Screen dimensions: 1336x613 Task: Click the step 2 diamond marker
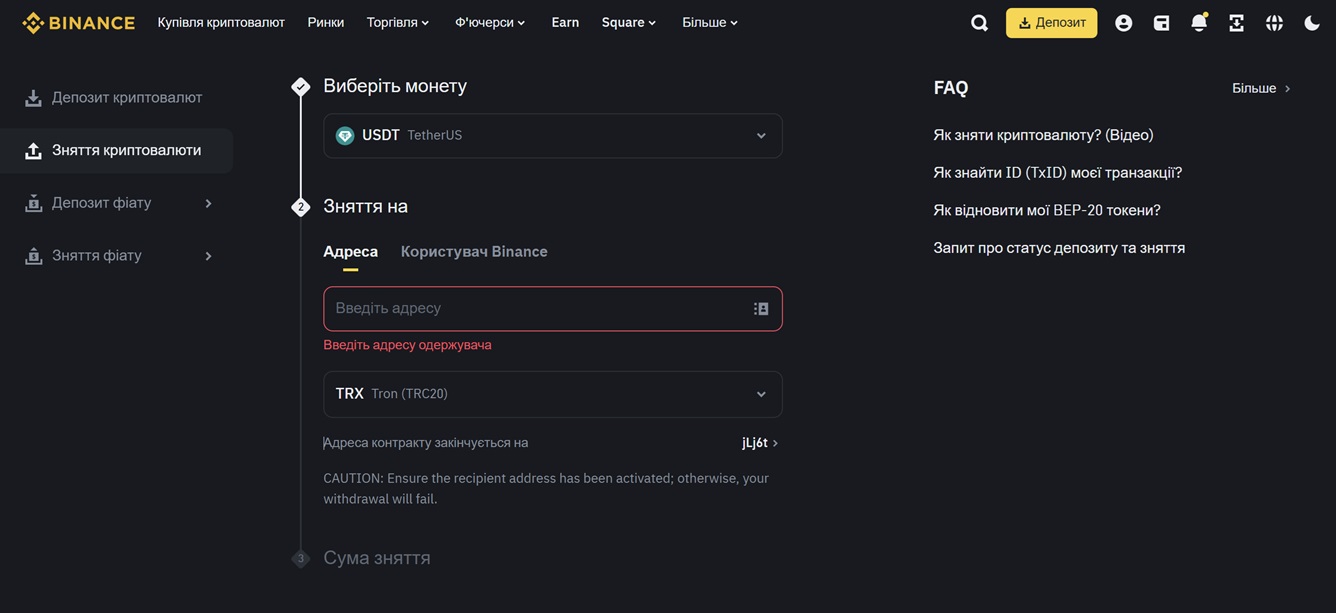point(300,207)
